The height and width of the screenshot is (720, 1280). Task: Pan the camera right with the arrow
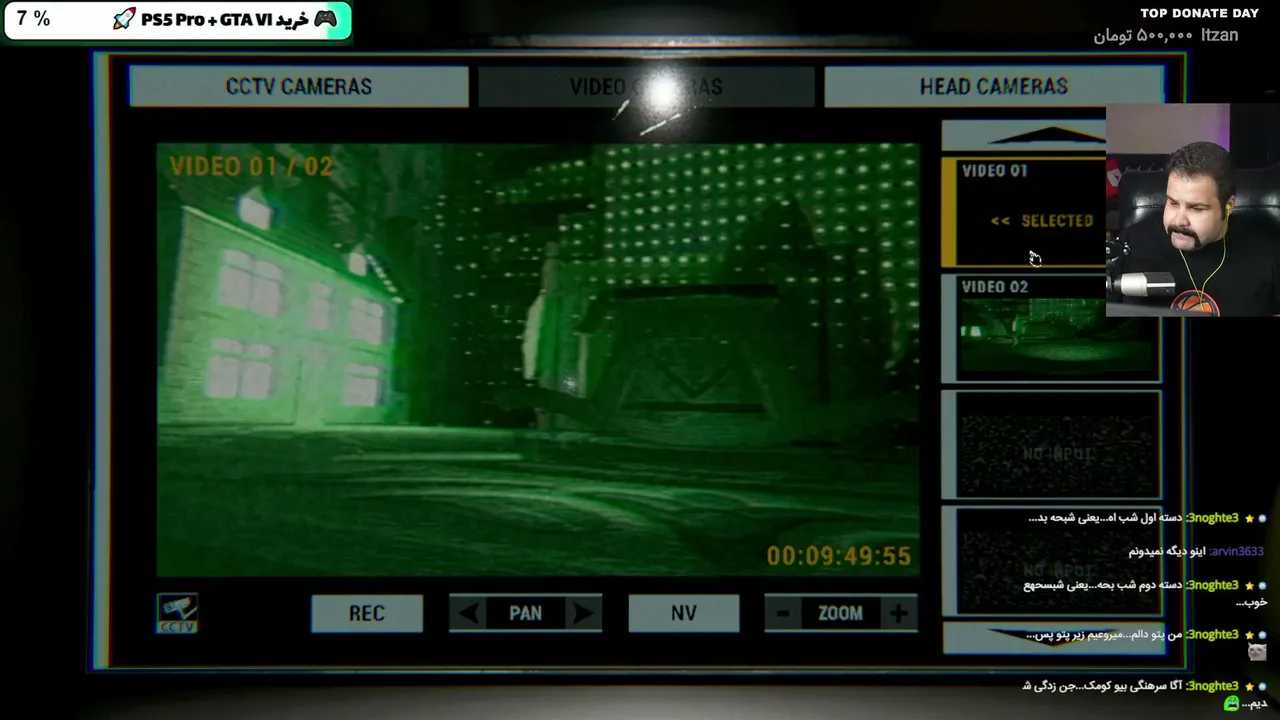coord(582,614)
